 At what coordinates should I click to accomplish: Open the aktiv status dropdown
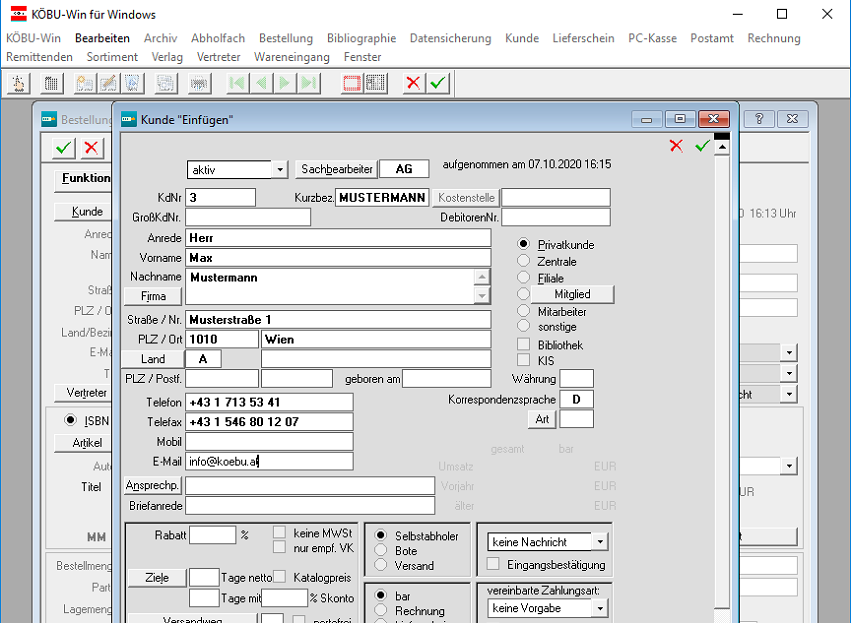click(x=279, y=169)
